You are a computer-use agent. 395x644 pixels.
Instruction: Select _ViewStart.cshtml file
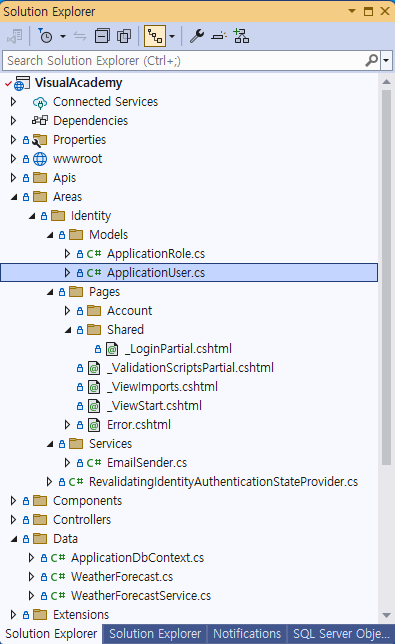(154, 405)
